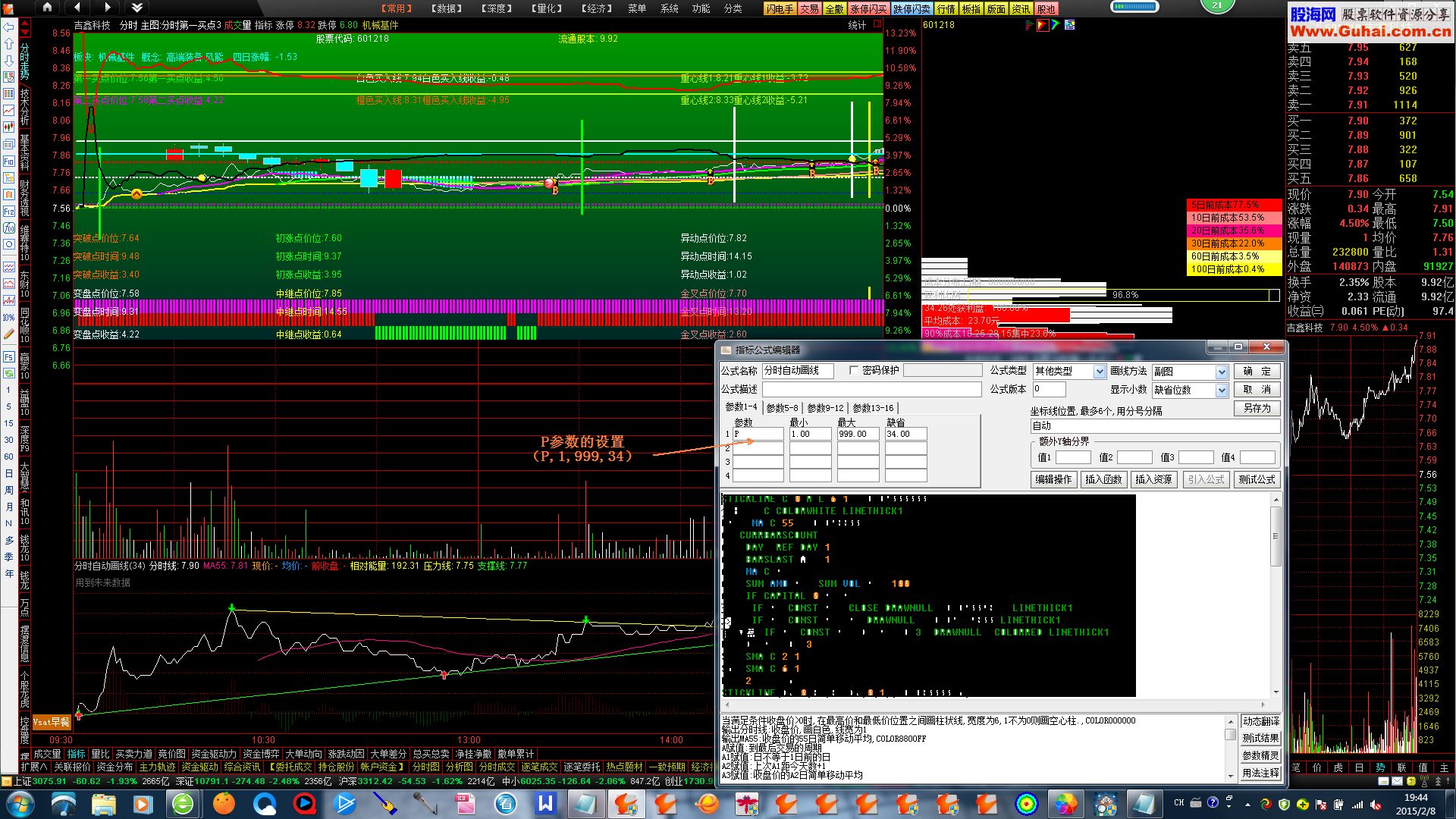Click the 插入函数 button
Image resolution: width=1456 pixels, height=819 pixels.
pyautogui.click(x=1103, y=479)
